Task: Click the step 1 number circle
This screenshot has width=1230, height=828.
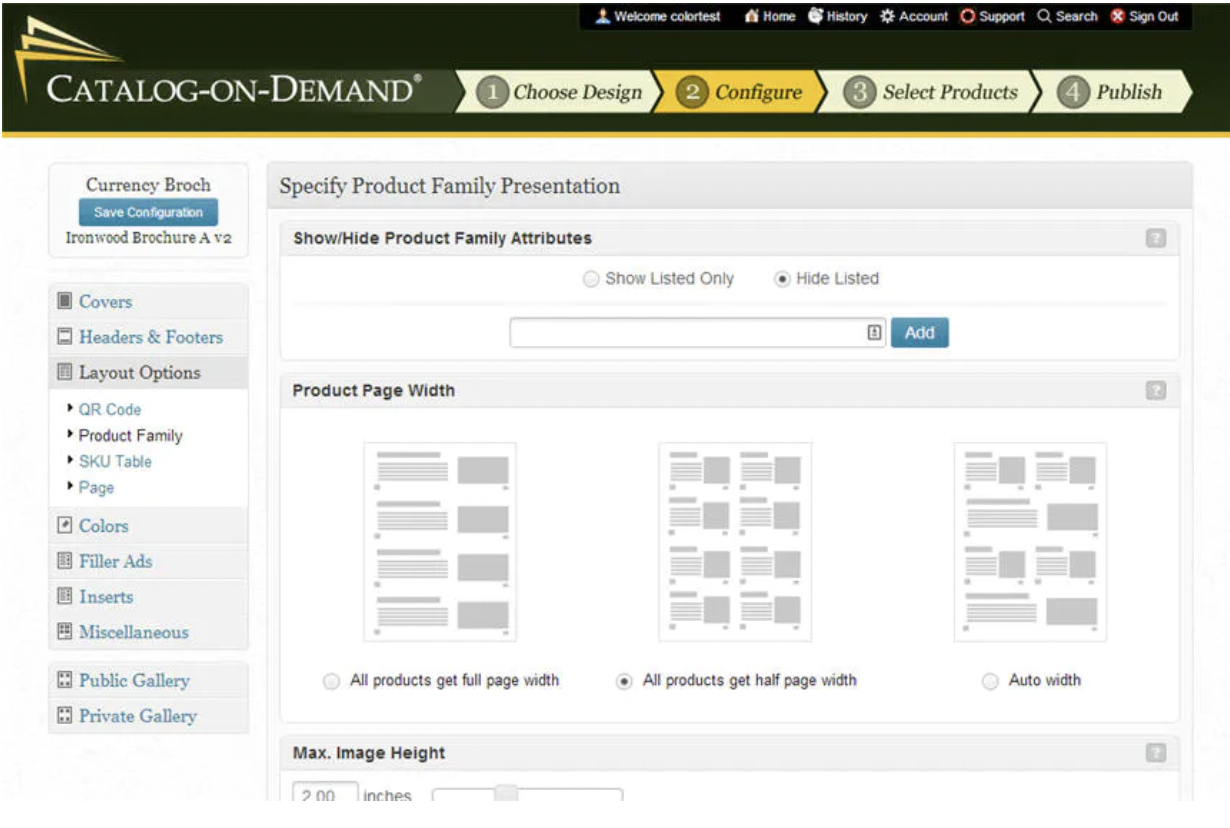Action: pos(492,93)
